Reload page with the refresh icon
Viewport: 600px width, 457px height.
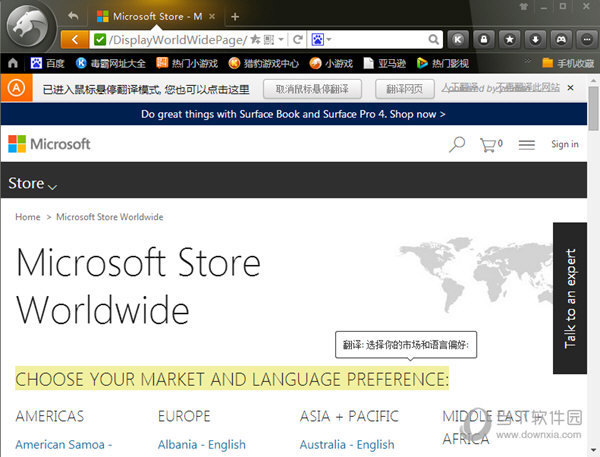pyautogui.click(x=298, y=40)
